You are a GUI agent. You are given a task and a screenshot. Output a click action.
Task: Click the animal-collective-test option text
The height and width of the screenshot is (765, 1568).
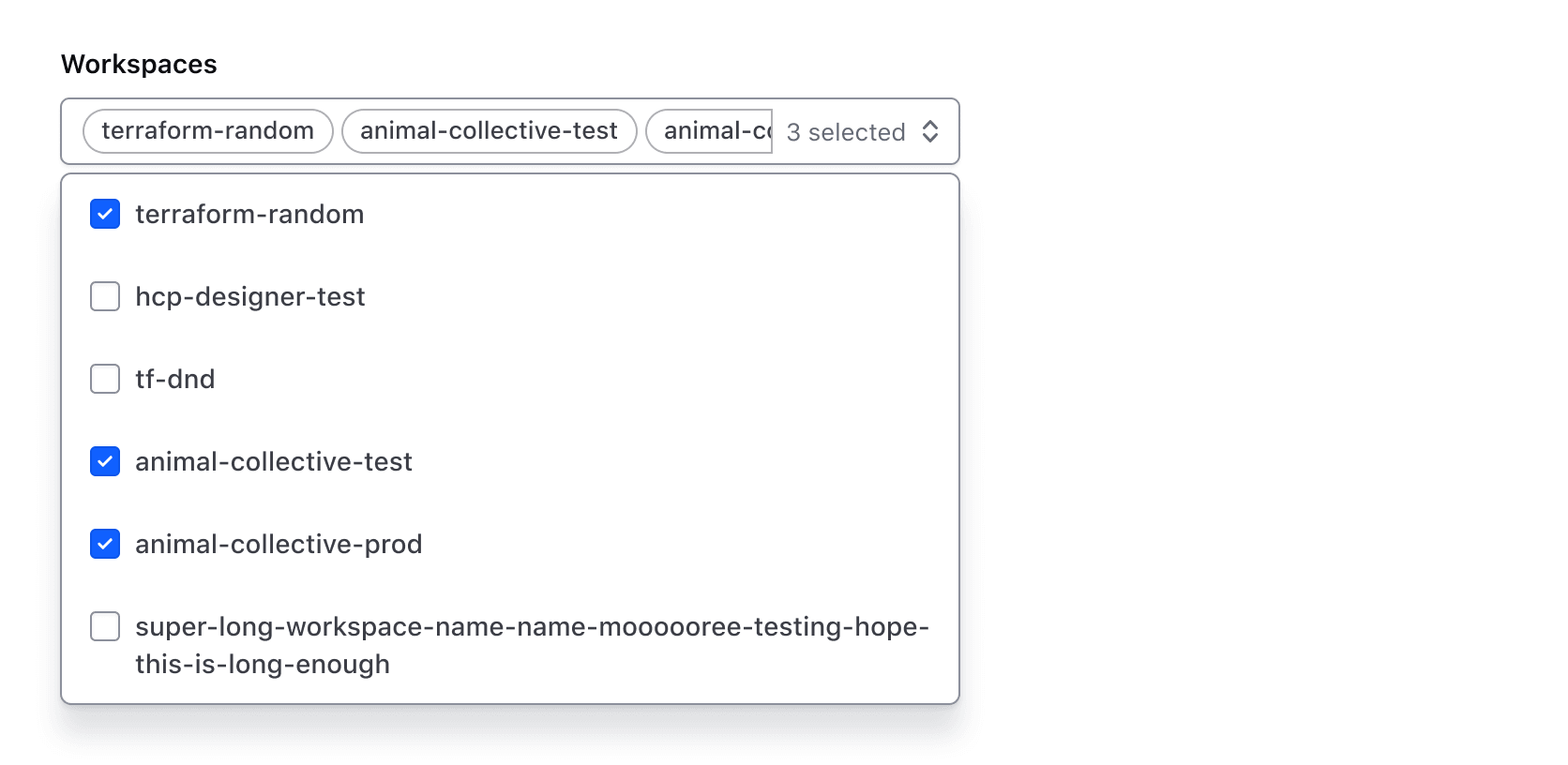click(273, 461)
